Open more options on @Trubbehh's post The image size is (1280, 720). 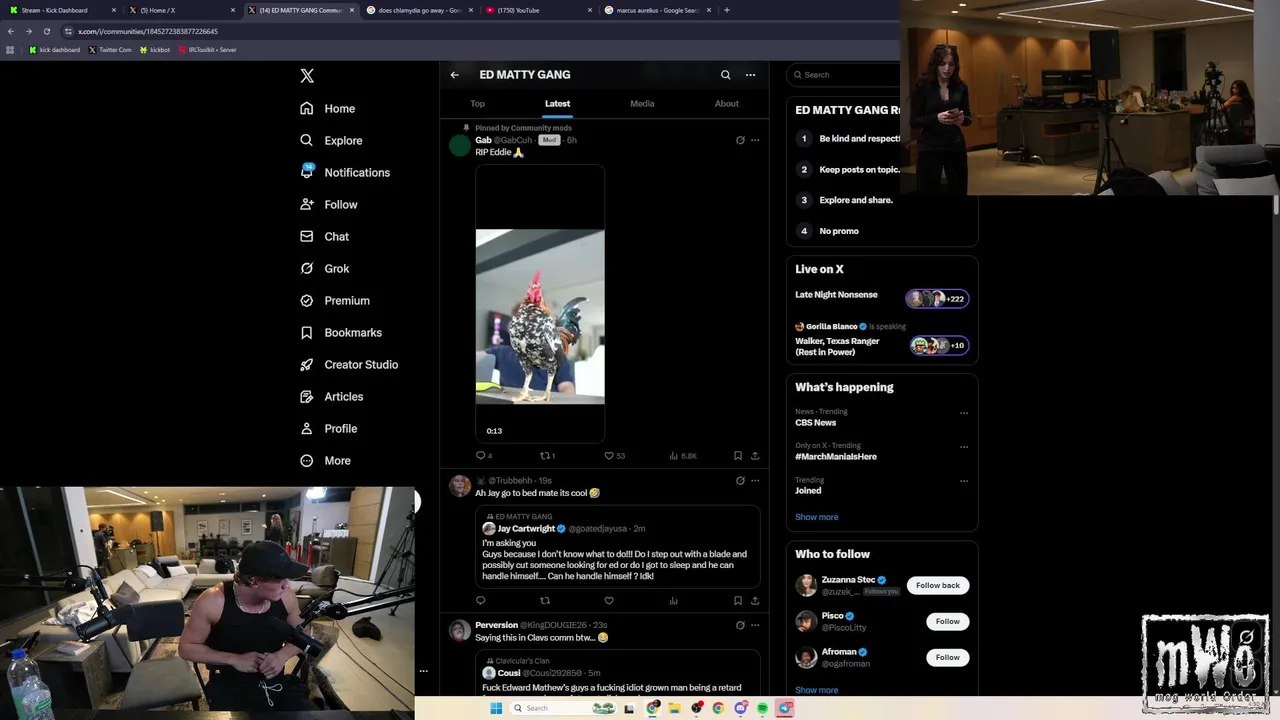pos(755,481)
